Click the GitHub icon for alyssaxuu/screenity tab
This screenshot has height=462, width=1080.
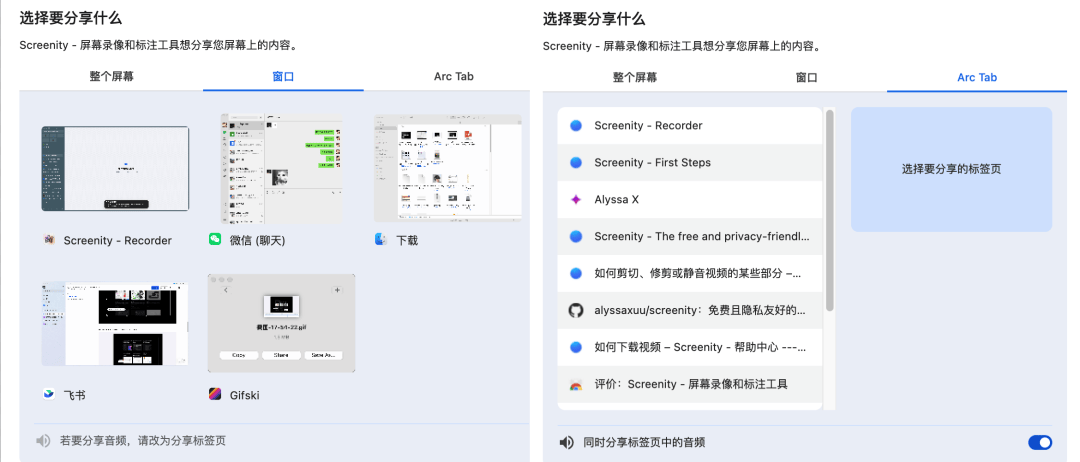[575, 310]
